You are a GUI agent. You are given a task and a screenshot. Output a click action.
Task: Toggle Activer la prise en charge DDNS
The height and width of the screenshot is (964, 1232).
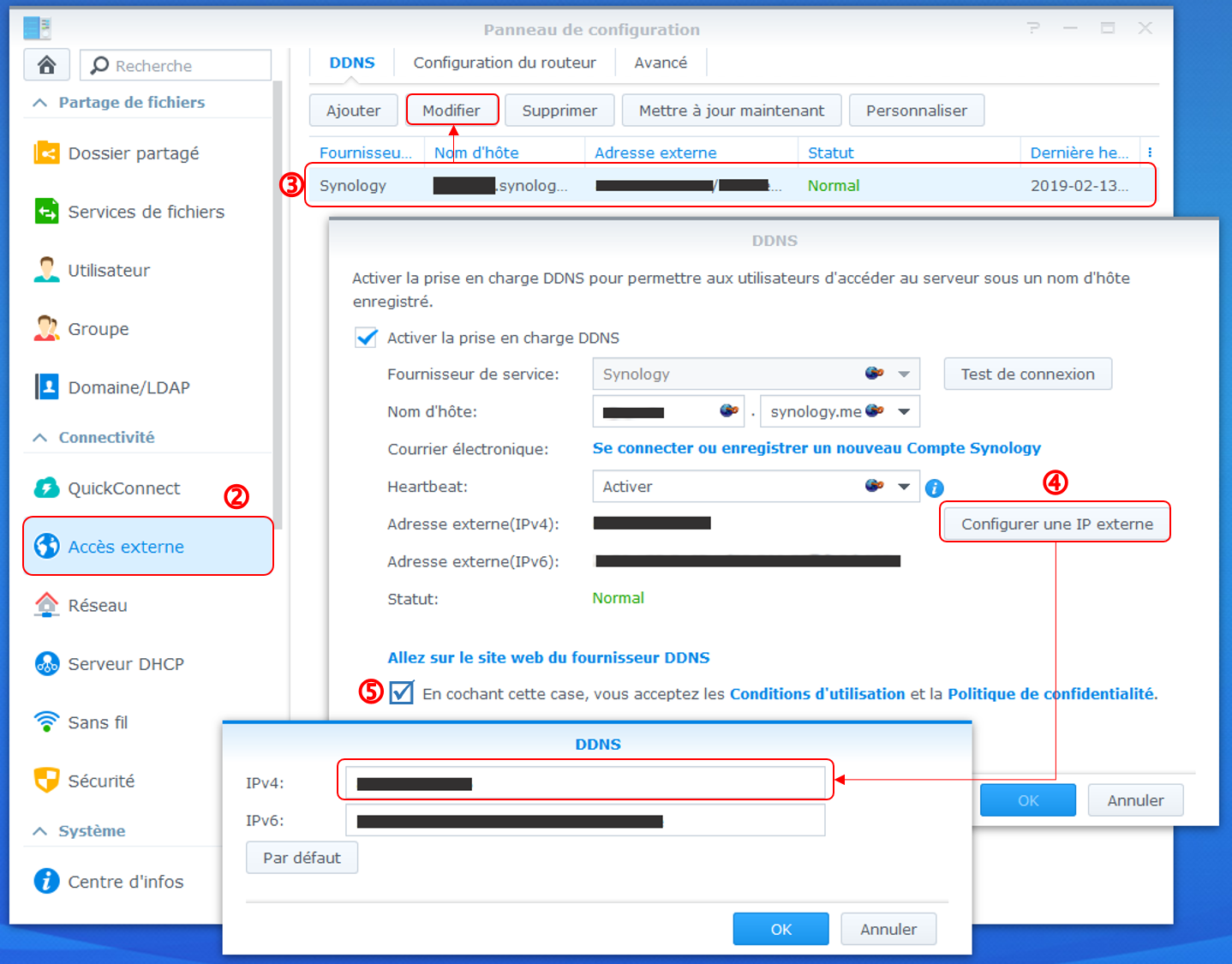pyautogui.click(x=367, y=338)
